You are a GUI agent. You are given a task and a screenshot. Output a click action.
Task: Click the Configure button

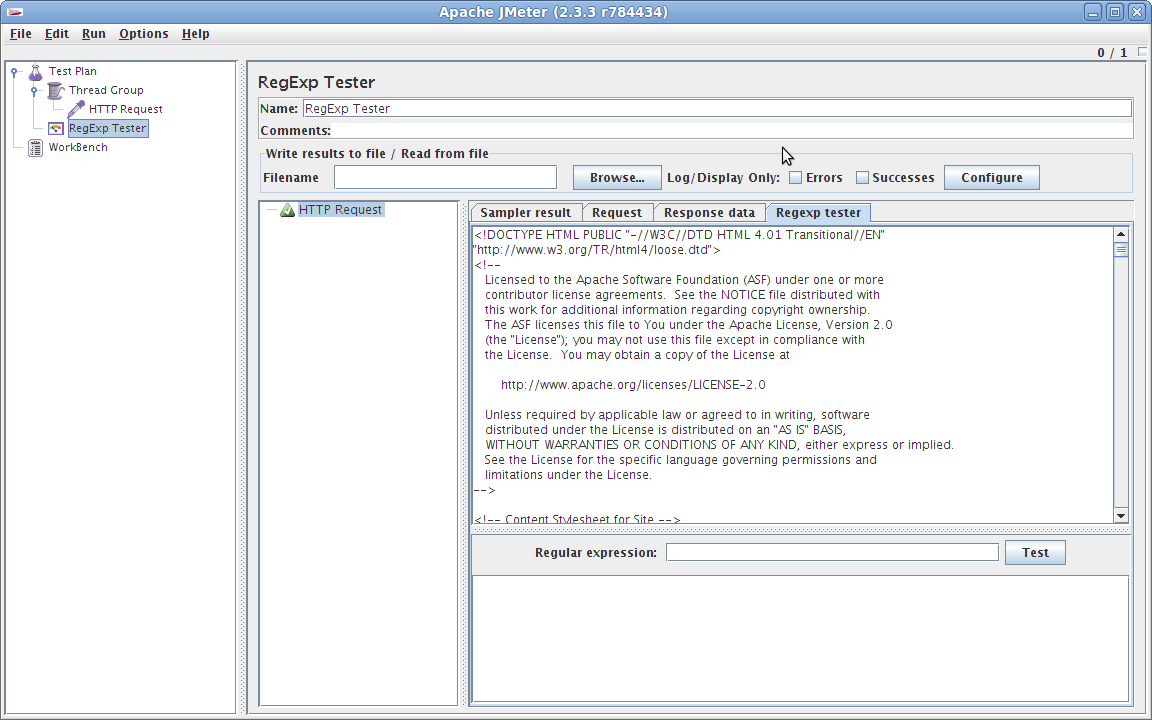click(992, 178)
